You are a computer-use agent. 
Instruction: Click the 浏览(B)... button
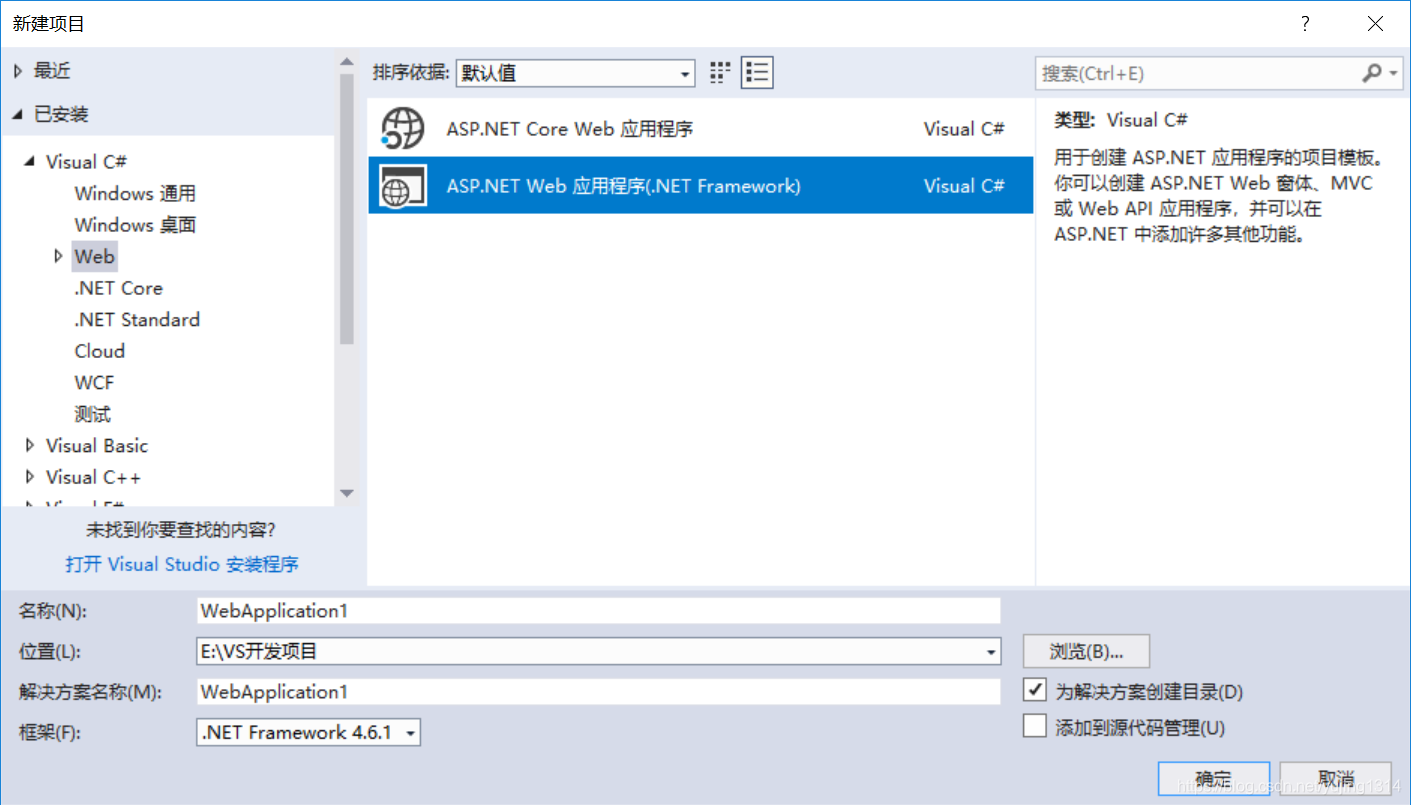point(1086,651)
